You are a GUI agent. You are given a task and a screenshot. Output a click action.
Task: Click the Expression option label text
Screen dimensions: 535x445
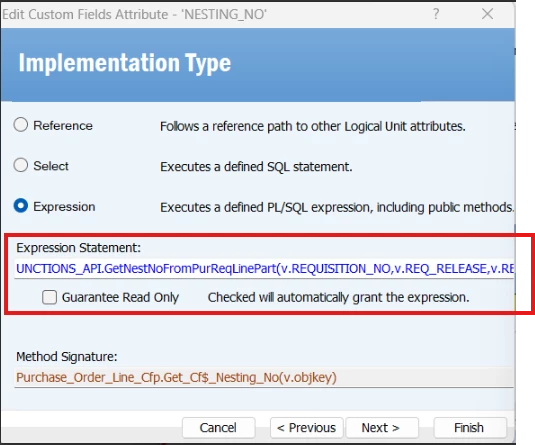pos(64,207)
